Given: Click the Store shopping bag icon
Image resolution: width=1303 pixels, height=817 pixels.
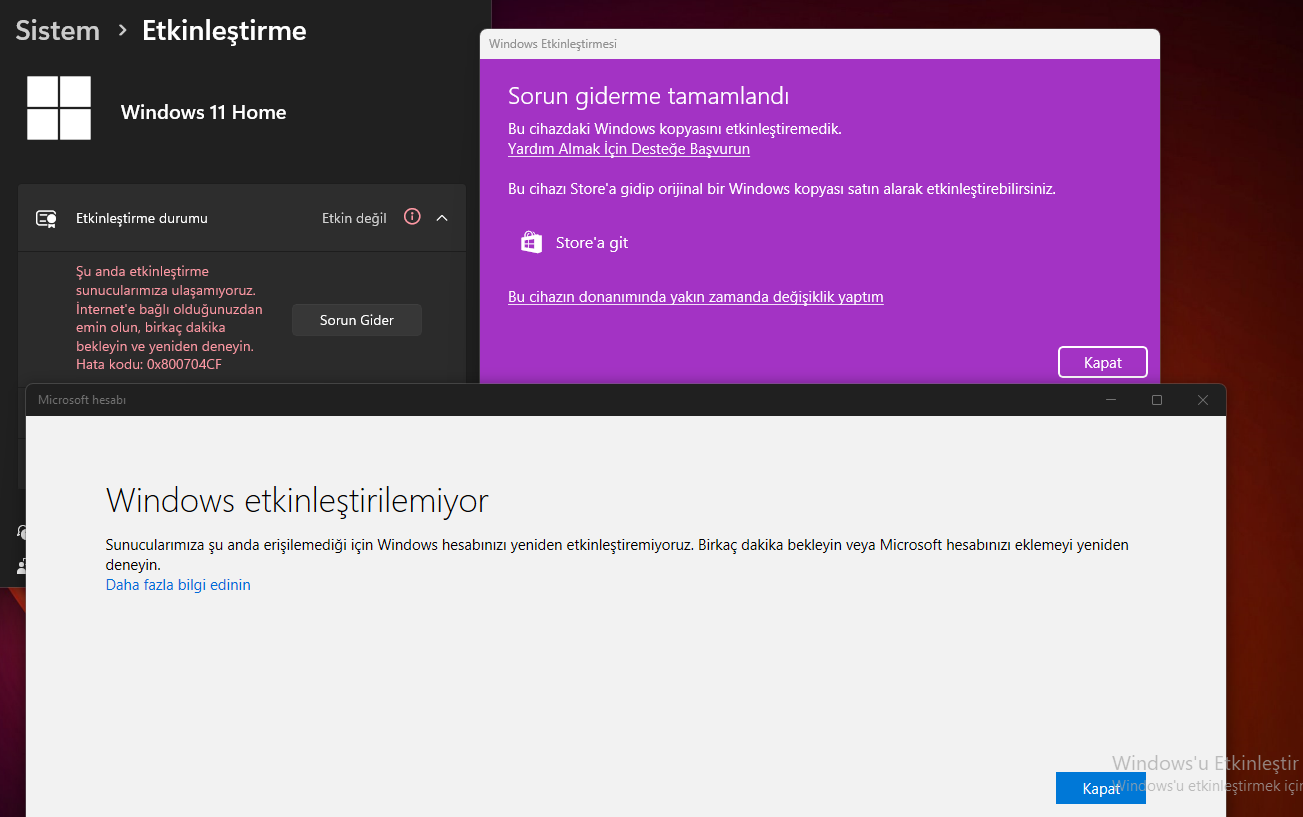Looking at the screenshot, I should point(532,242).
